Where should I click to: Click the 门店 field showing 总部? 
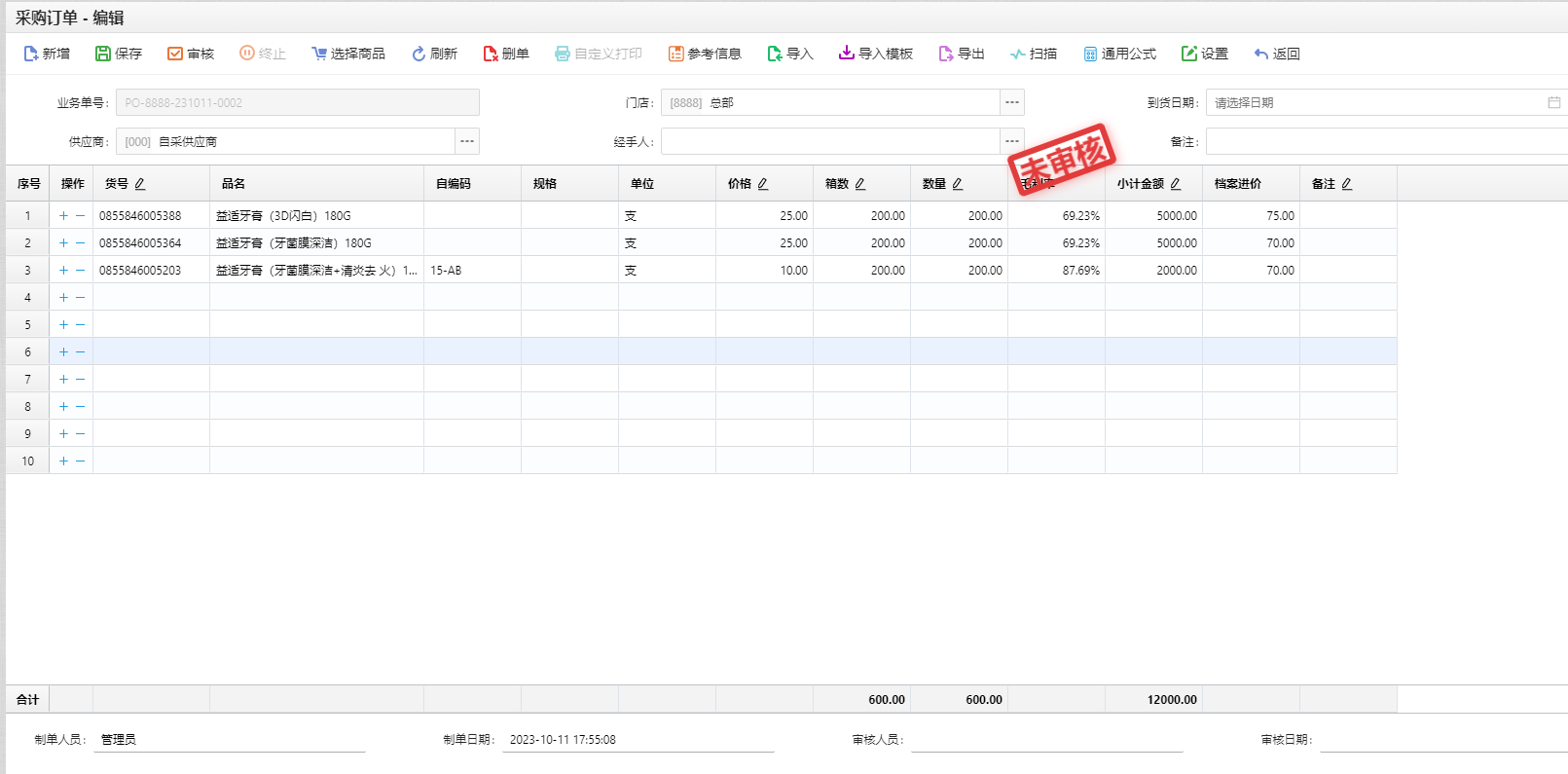click(830, 102)
